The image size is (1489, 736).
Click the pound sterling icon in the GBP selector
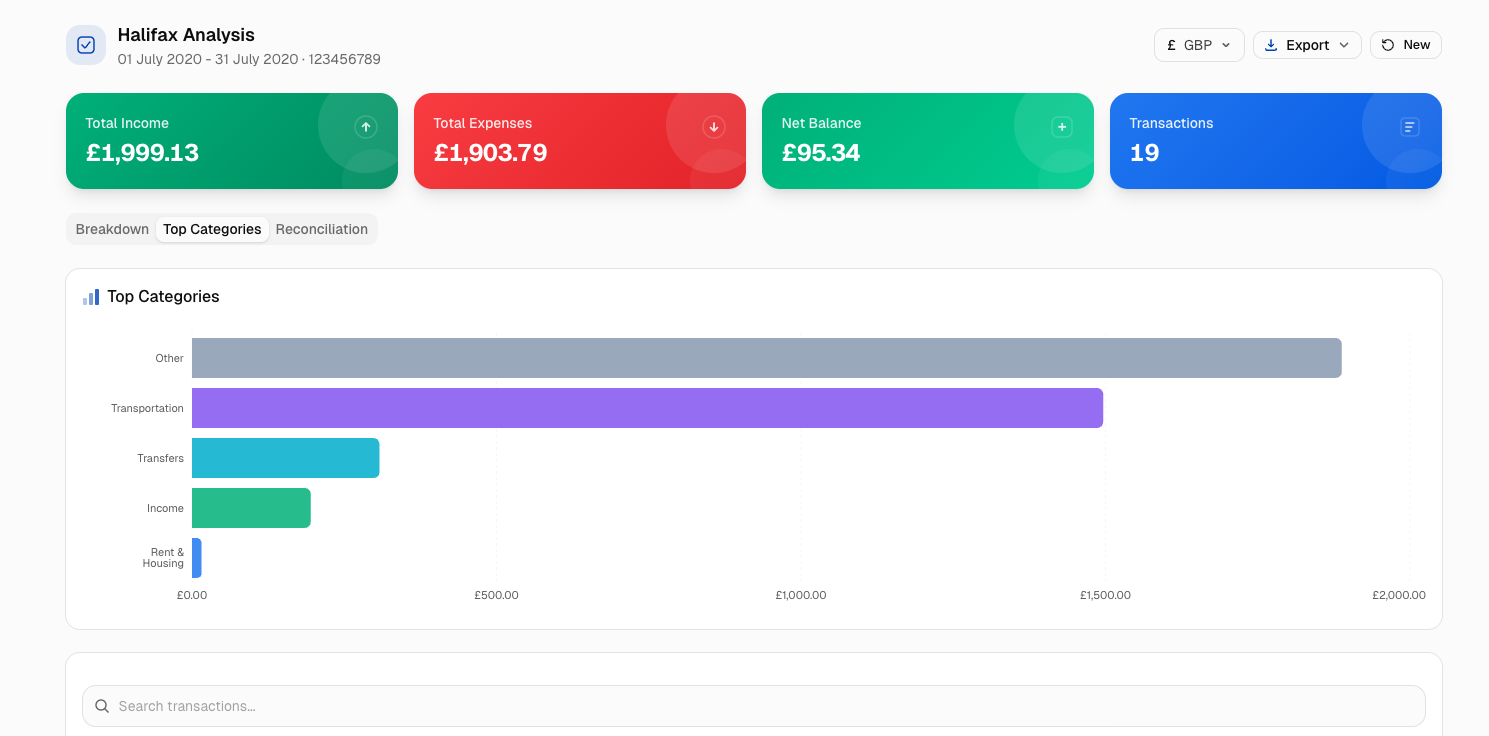pyautogui.click(x=1172, y=45)
